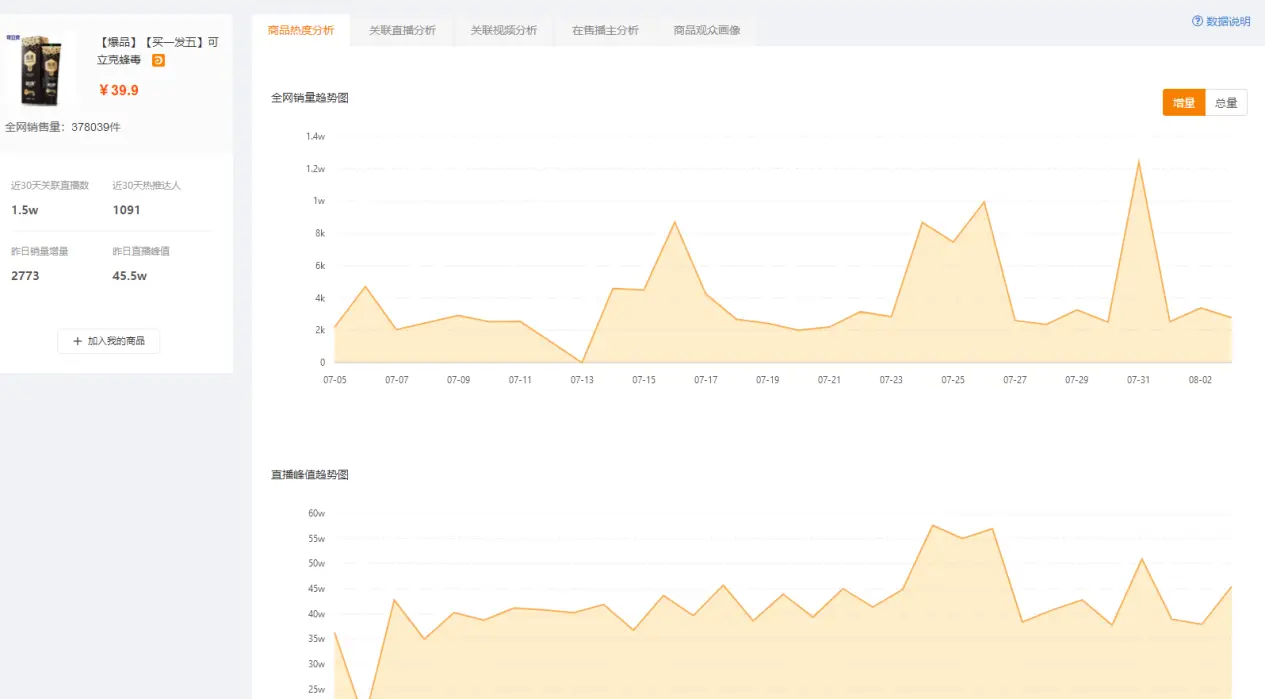The width and height of the screenshot is (1265, 699).
Task: Open the 关联直播分析 tab
Action: [x=402, y=30]
